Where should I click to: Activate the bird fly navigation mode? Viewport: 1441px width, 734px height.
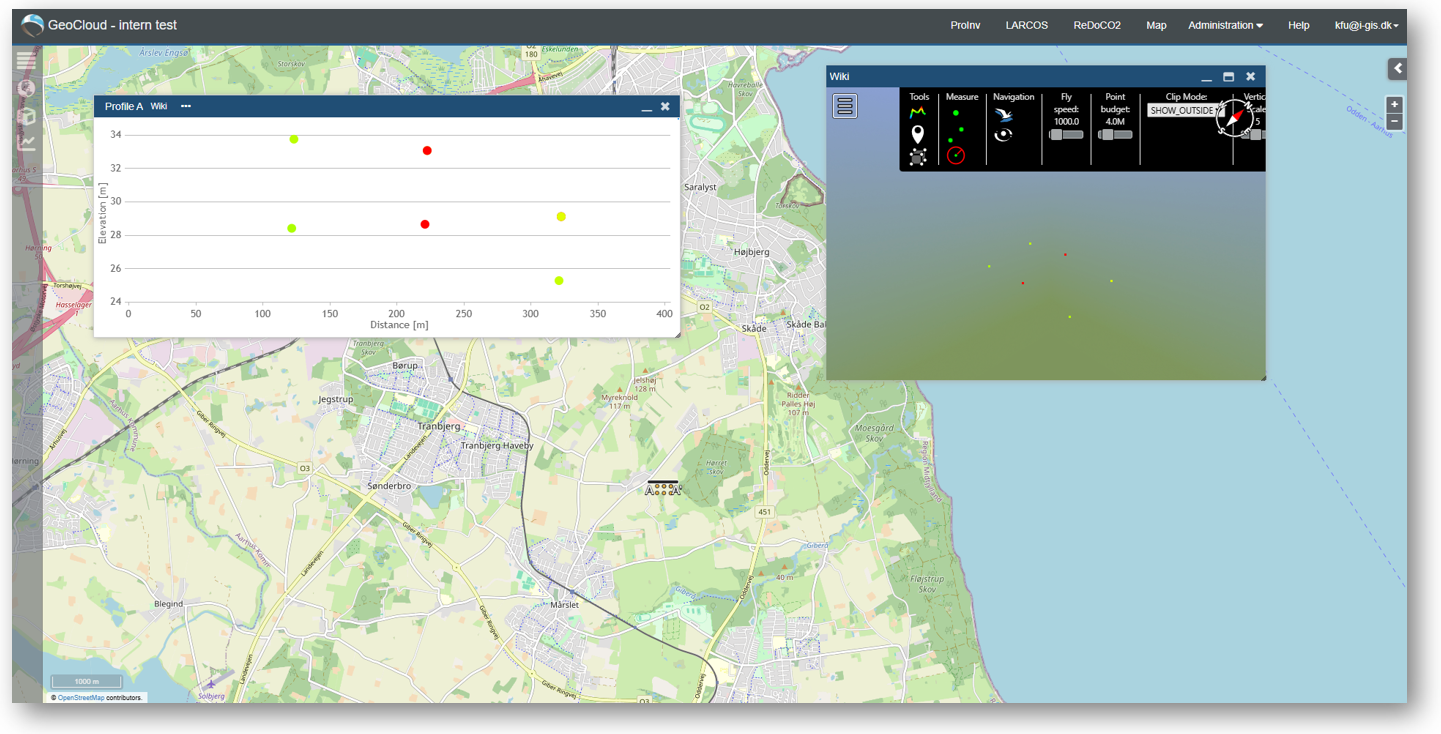click(1004, 115)
